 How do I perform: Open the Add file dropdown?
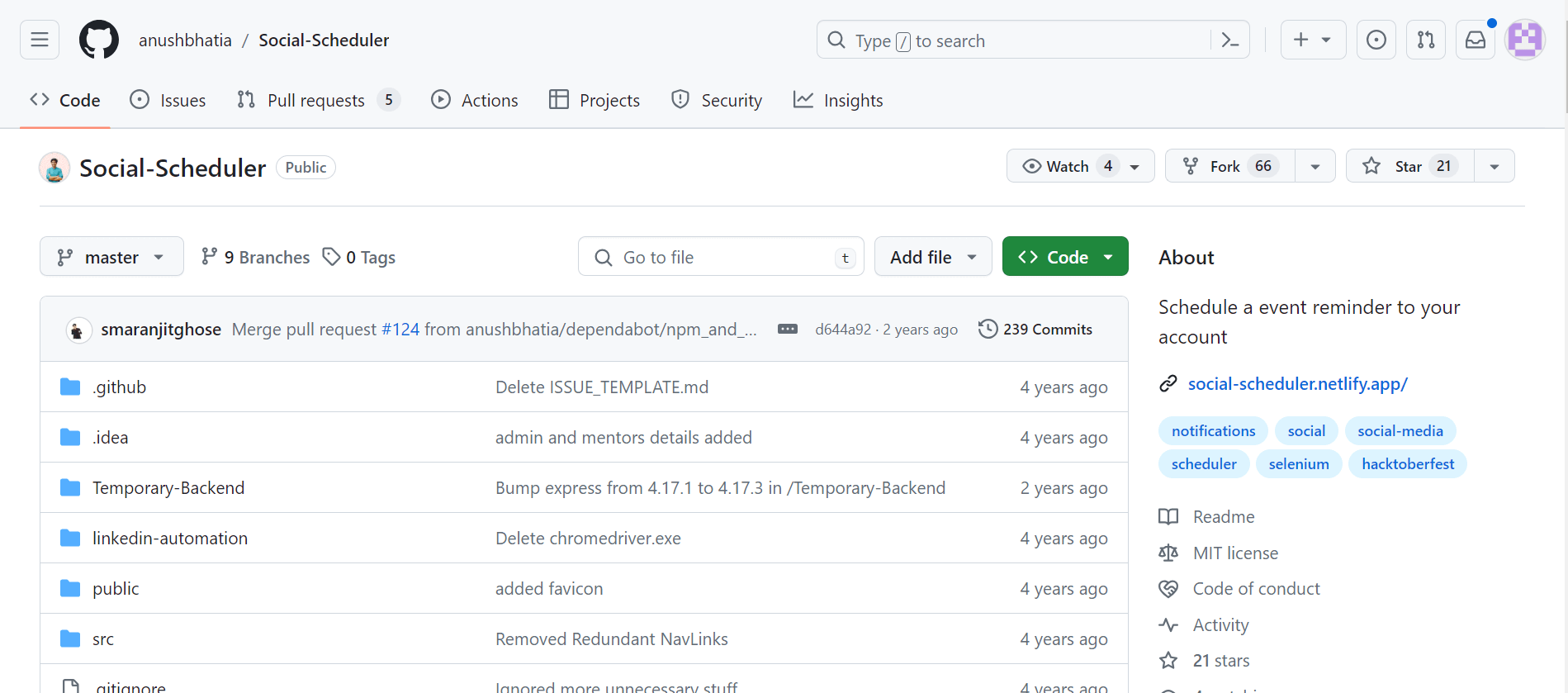[x=932, y=257]
